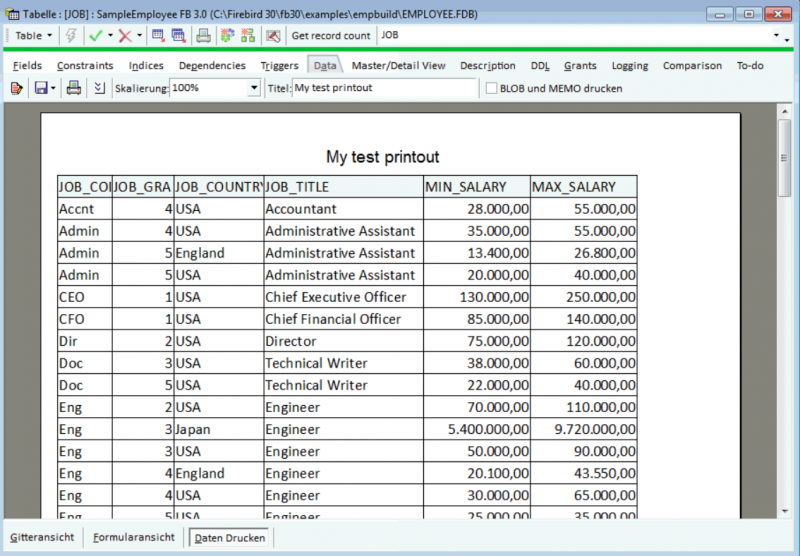Screen dimensions: 800x556
Task: Click the Chief Executive Officer cell
Action: click(343, 297)
